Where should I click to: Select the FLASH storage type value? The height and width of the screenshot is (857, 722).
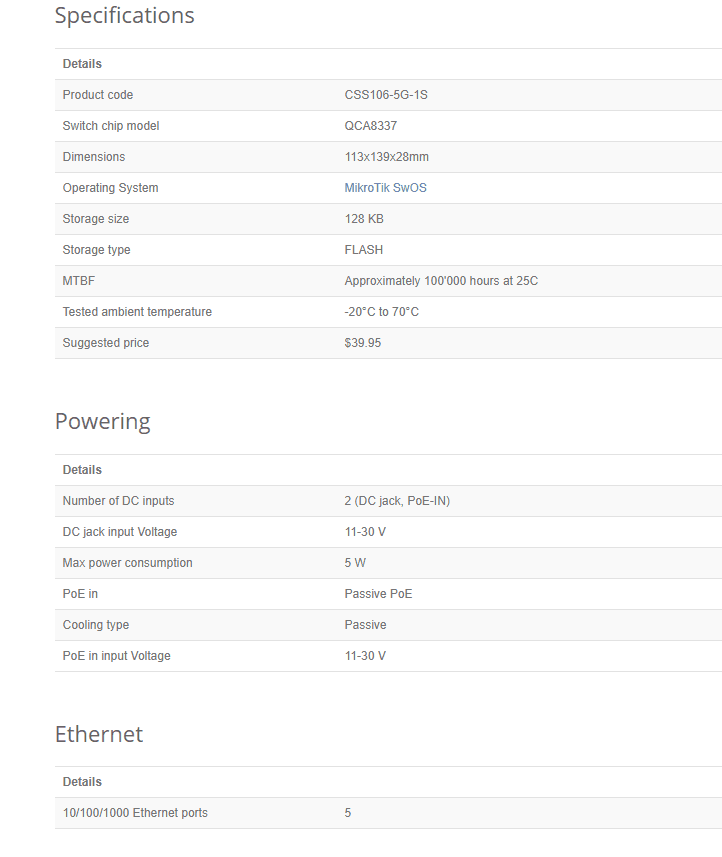364,250
